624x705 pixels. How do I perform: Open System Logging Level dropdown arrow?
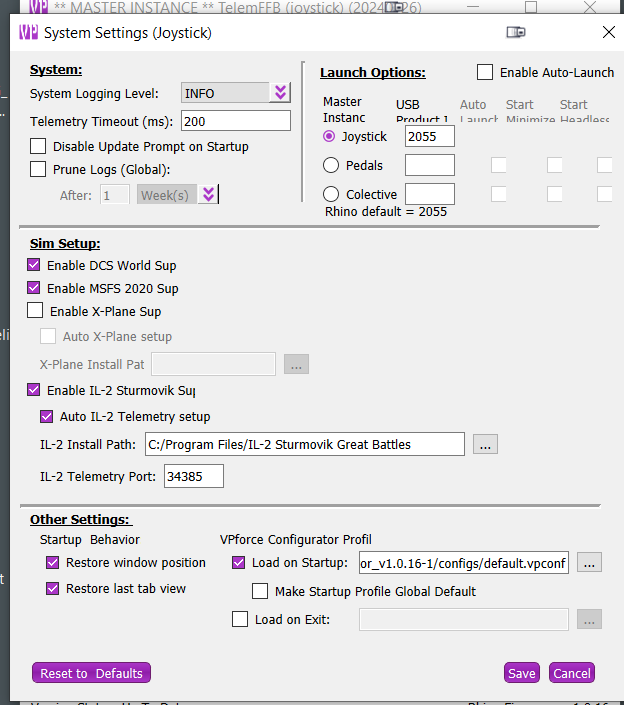click(x=280, y=93)
